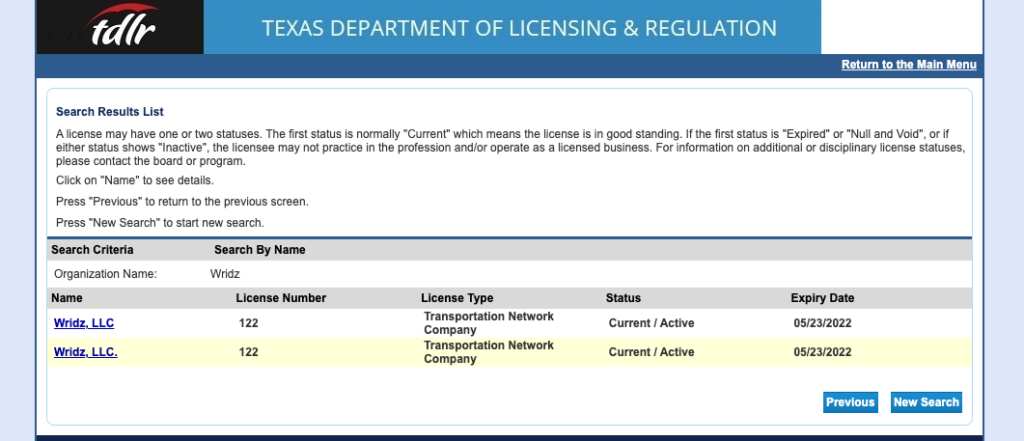
Task: Click first row license number 122
Action: coord(248,323)
